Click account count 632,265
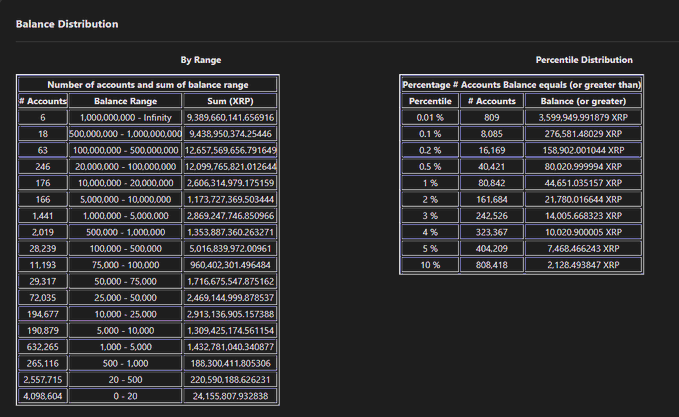 point(43,347)
